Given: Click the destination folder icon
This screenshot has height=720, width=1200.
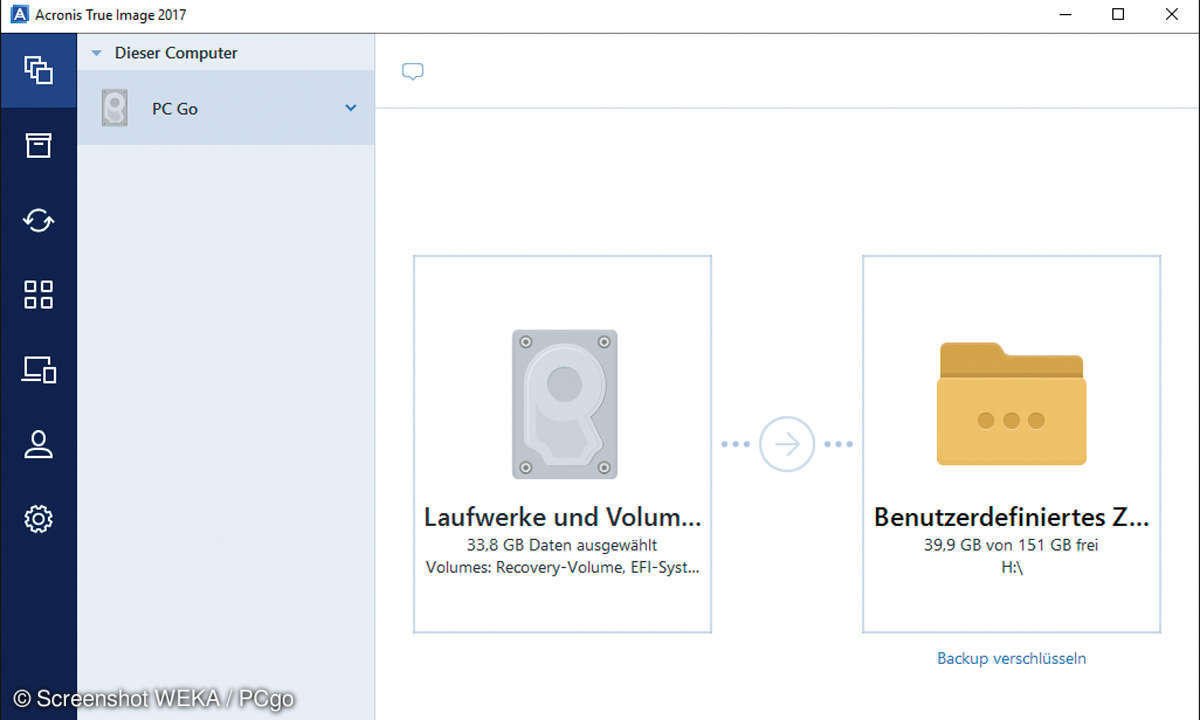Looking at the screenshot, I should coord(1011,404).
